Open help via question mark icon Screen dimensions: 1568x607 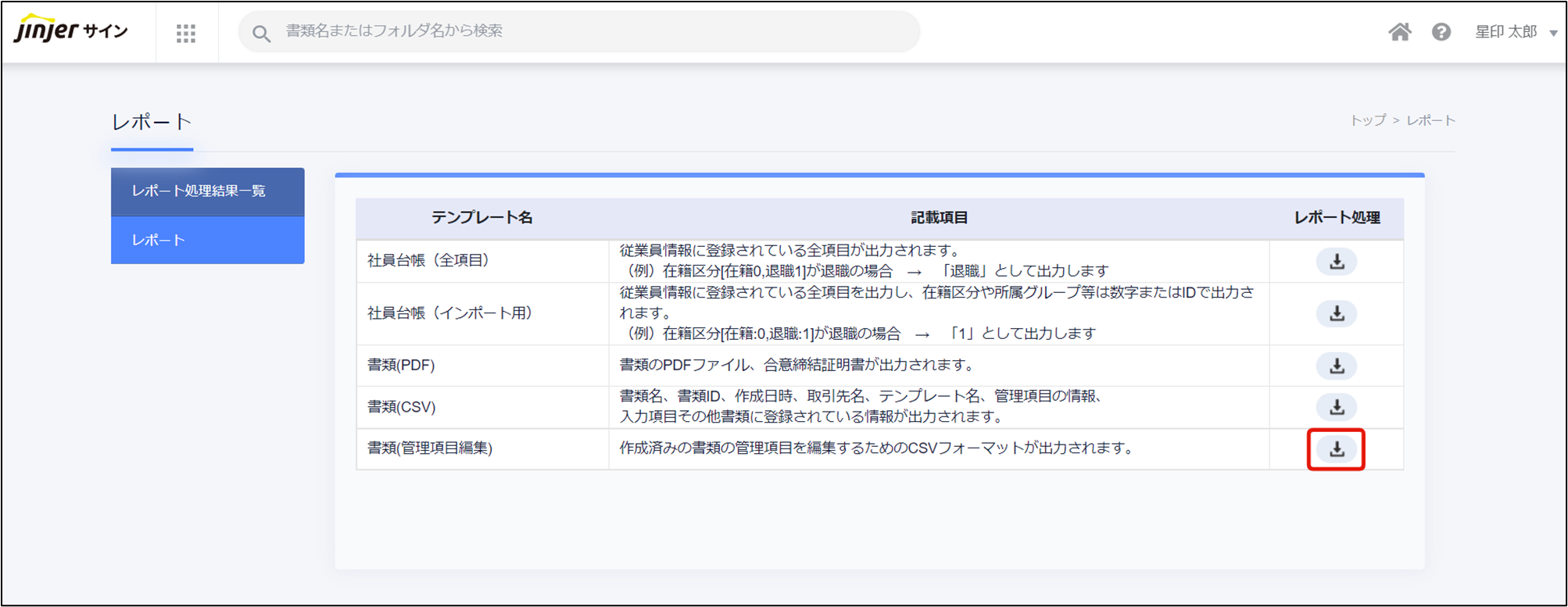tap(1441, 32)
